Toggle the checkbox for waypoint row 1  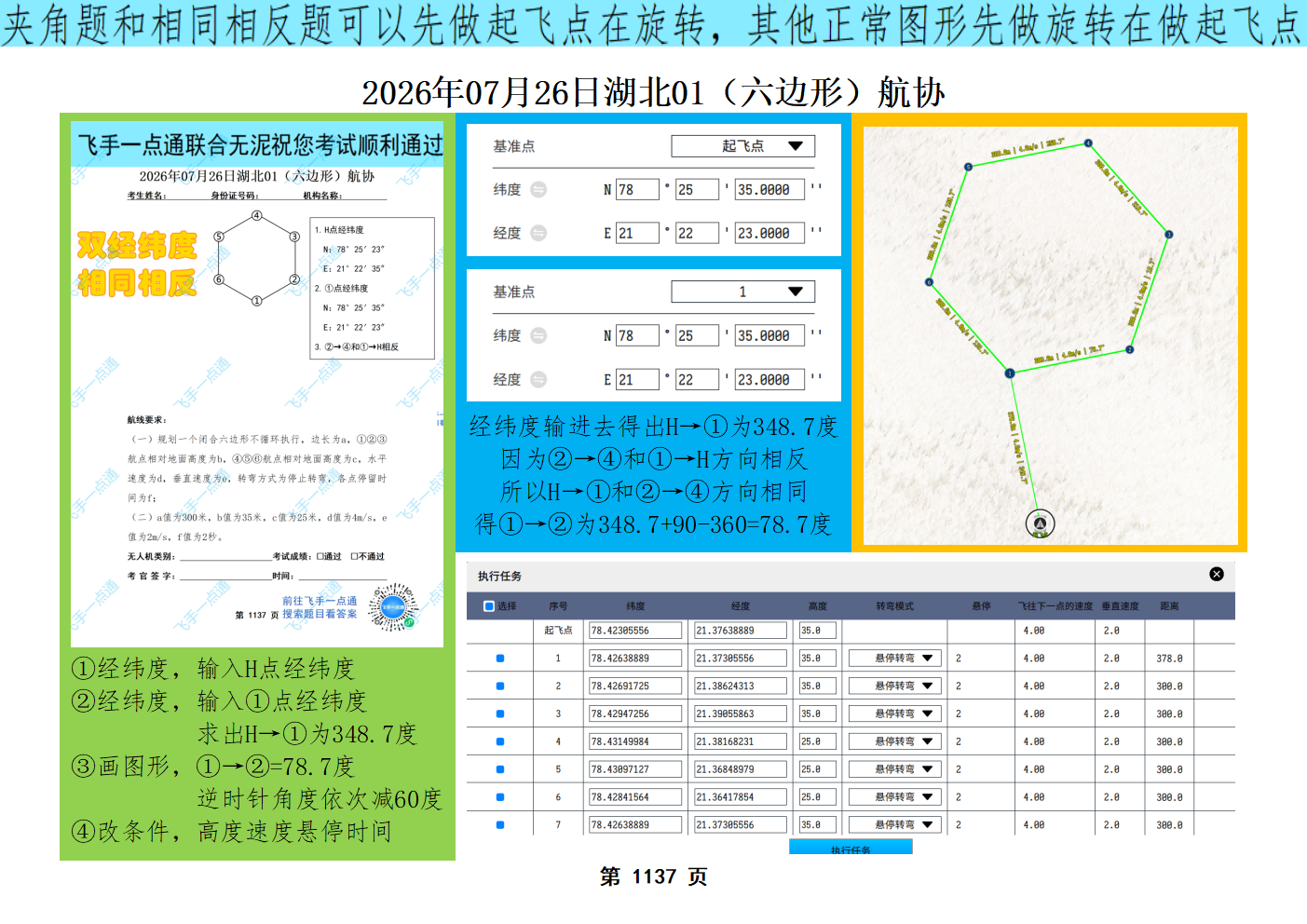[x=500, y=659]
